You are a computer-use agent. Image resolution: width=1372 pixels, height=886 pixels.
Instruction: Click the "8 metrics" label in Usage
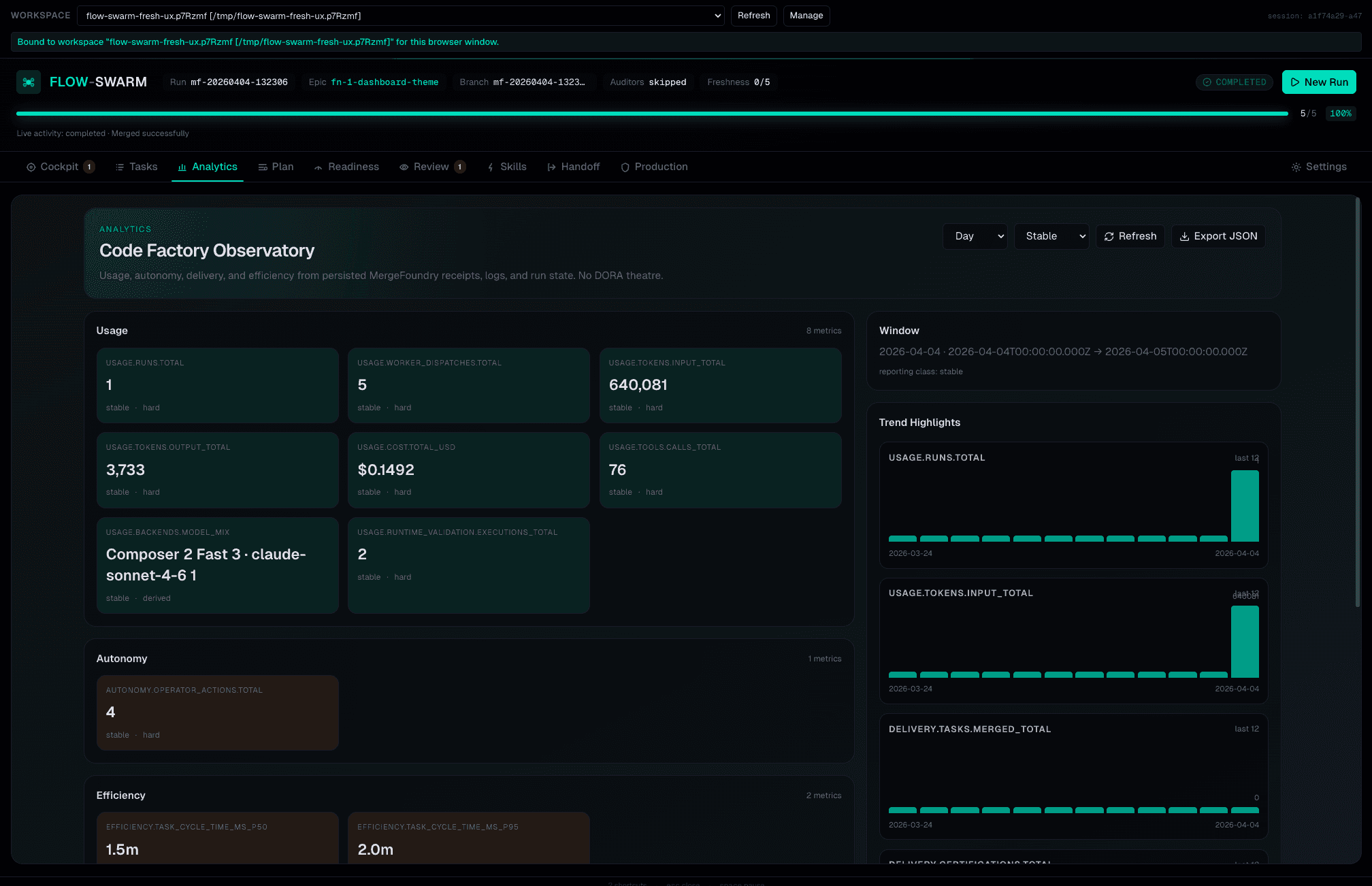tap(823, 331)
